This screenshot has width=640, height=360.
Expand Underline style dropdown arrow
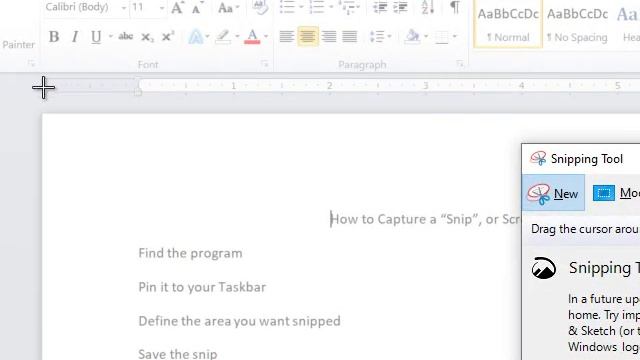tap(111, 37)
